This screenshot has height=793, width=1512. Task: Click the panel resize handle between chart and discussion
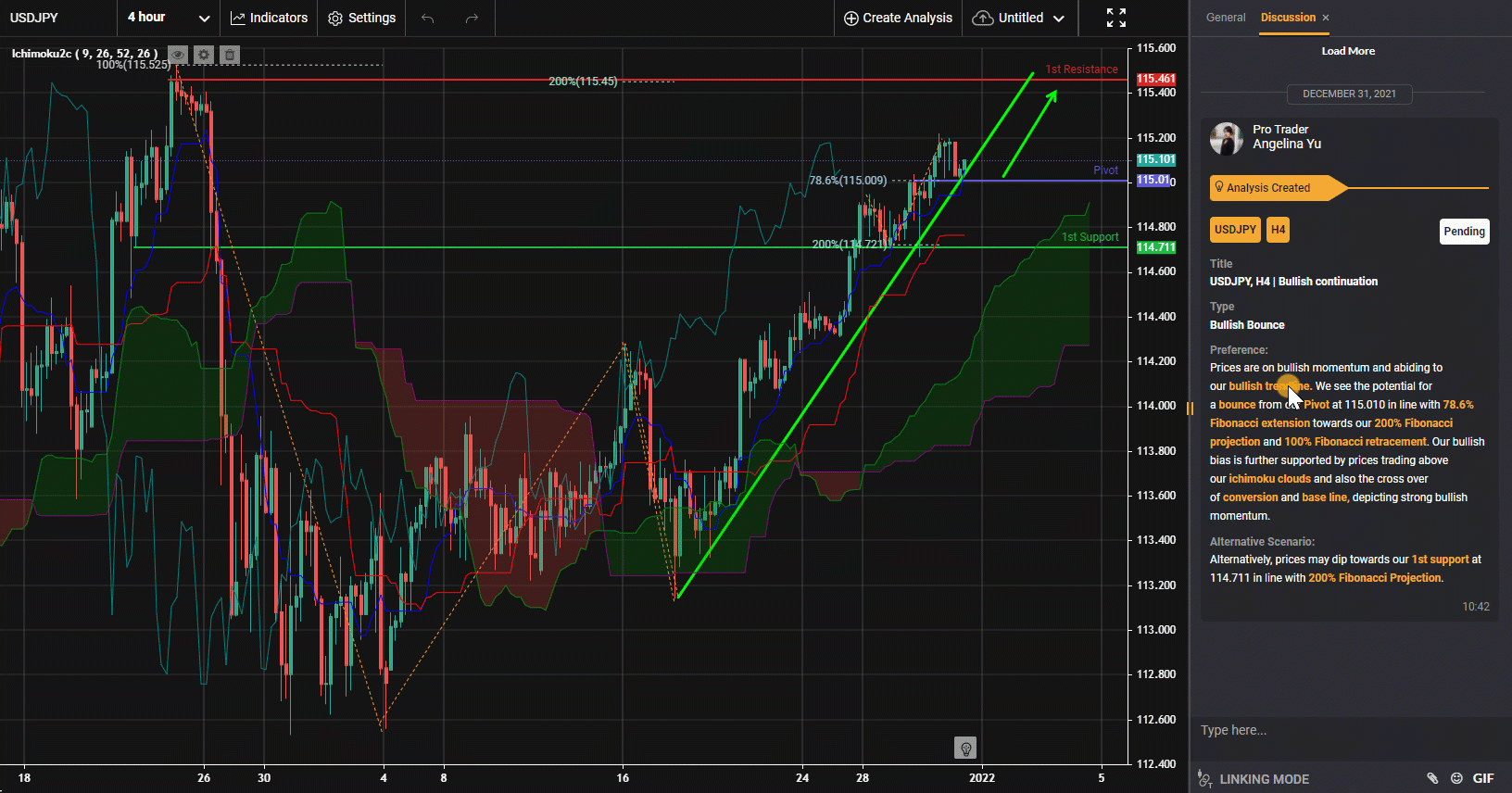tap(1190, 408)
